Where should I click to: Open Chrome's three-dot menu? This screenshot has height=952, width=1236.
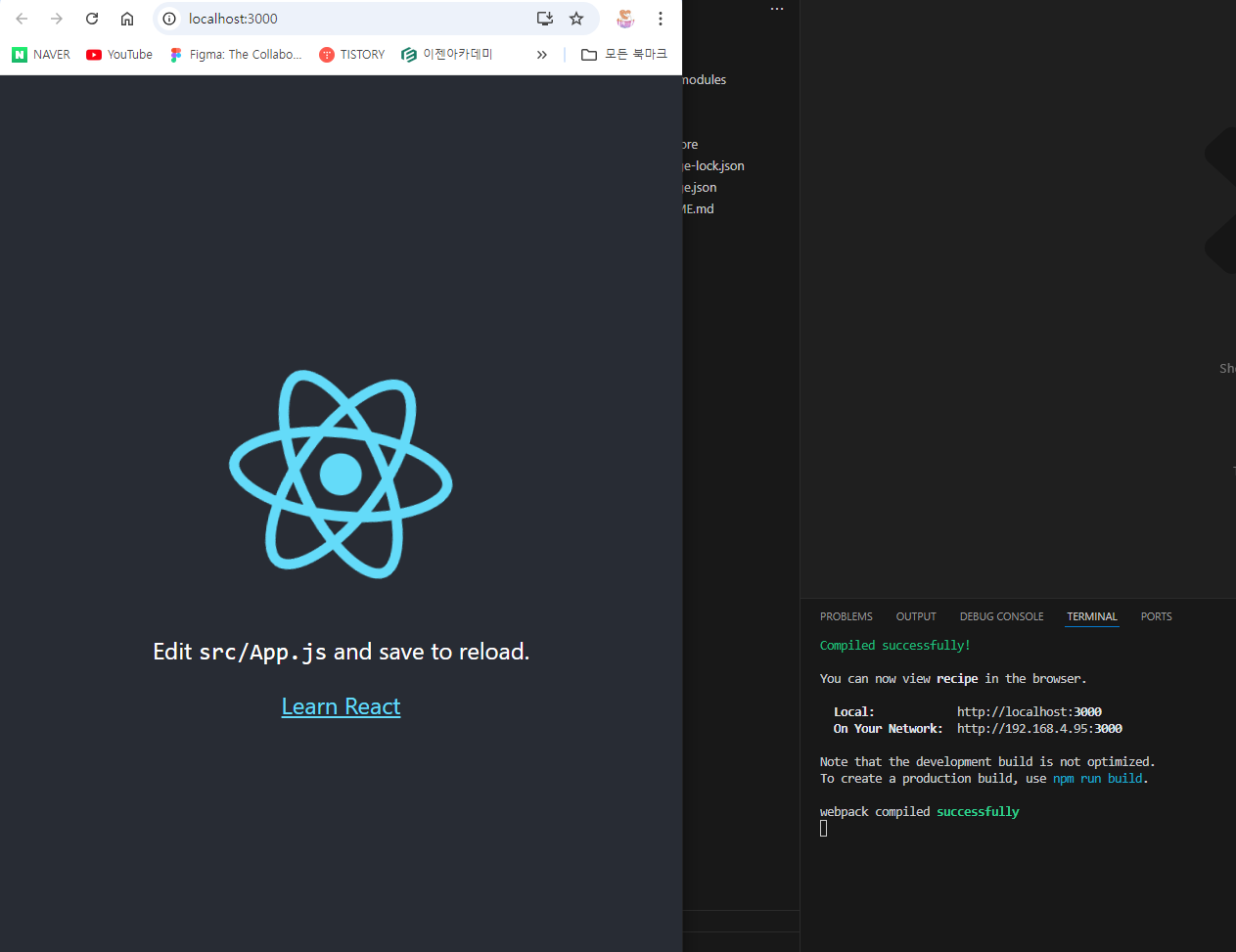pos(661,19)
